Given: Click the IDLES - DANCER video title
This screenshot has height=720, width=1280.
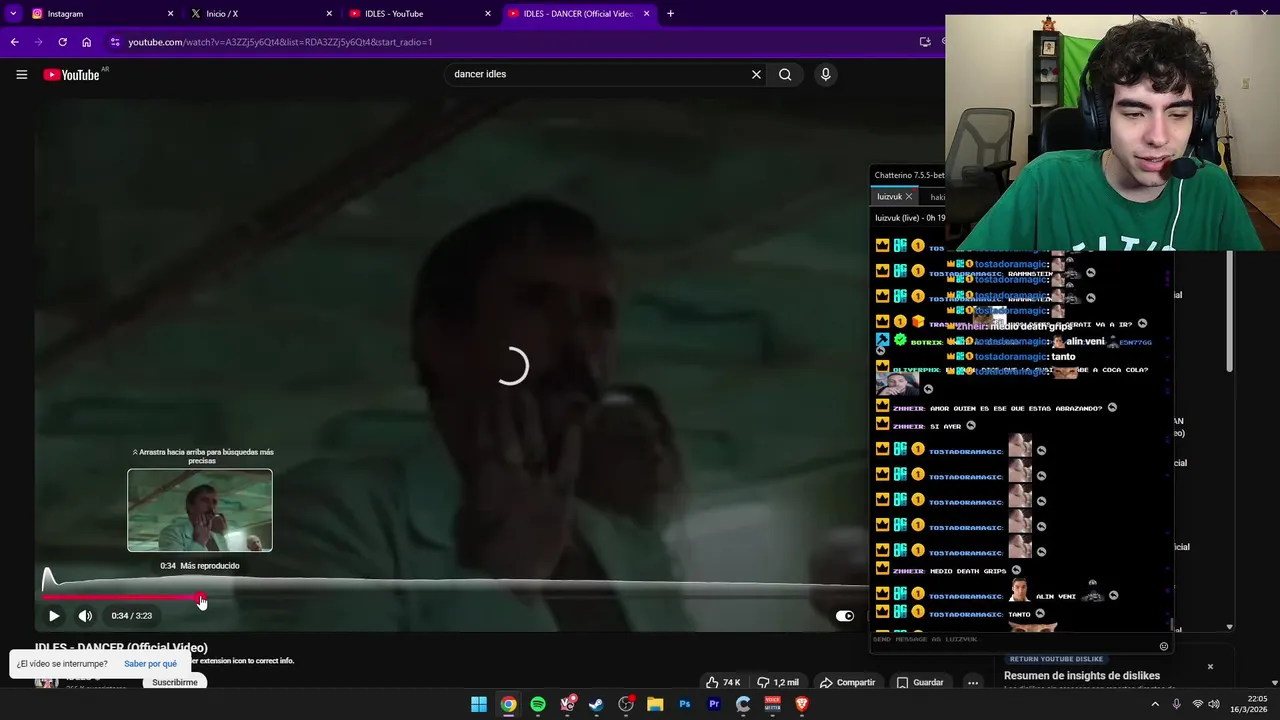Looking at the screenshot, I should (x=121, y=647).
